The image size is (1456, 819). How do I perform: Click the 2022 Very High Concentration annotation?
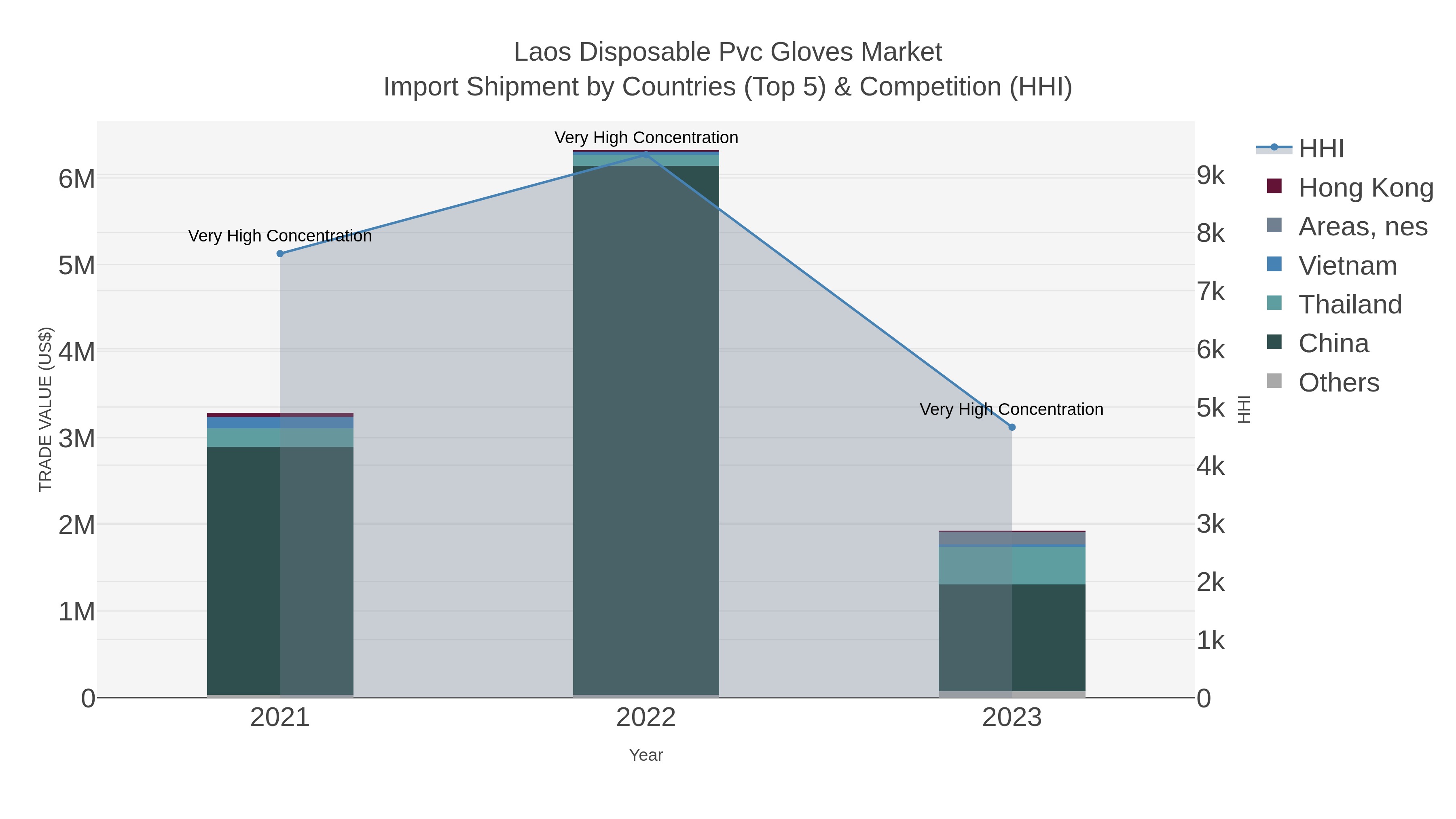tap(646, 138)
